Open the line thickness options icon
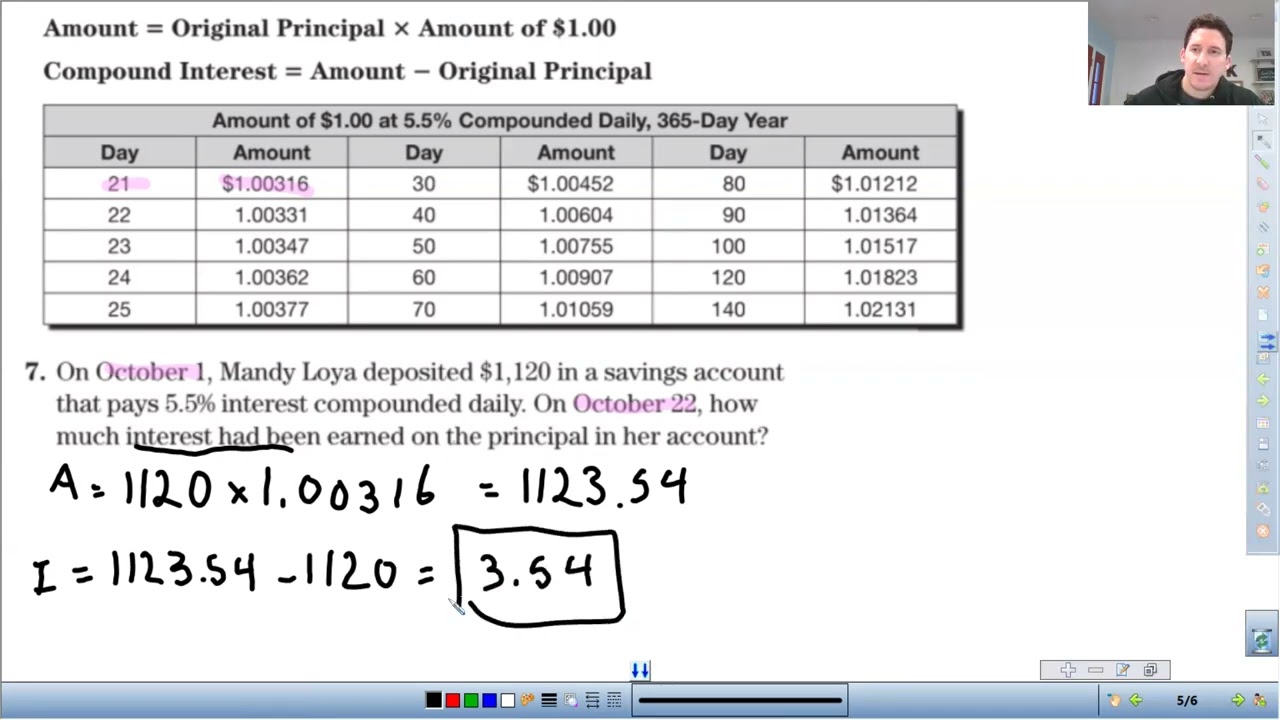This screenshot has height=720, width=1280. (x=549, y=700)
